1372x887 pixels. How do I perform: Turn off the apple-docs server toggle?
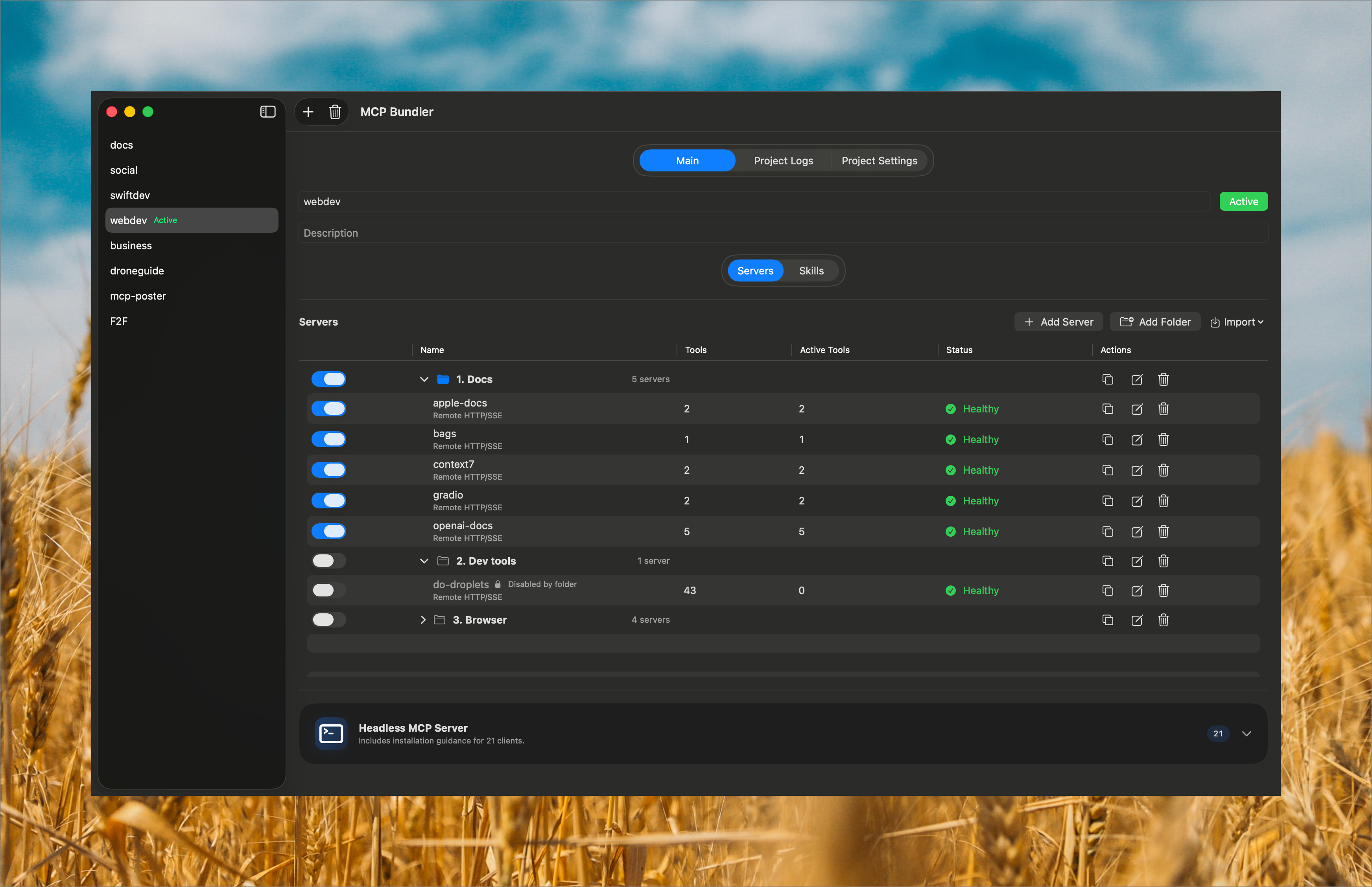pyautogui.click(x=328, y=409)
